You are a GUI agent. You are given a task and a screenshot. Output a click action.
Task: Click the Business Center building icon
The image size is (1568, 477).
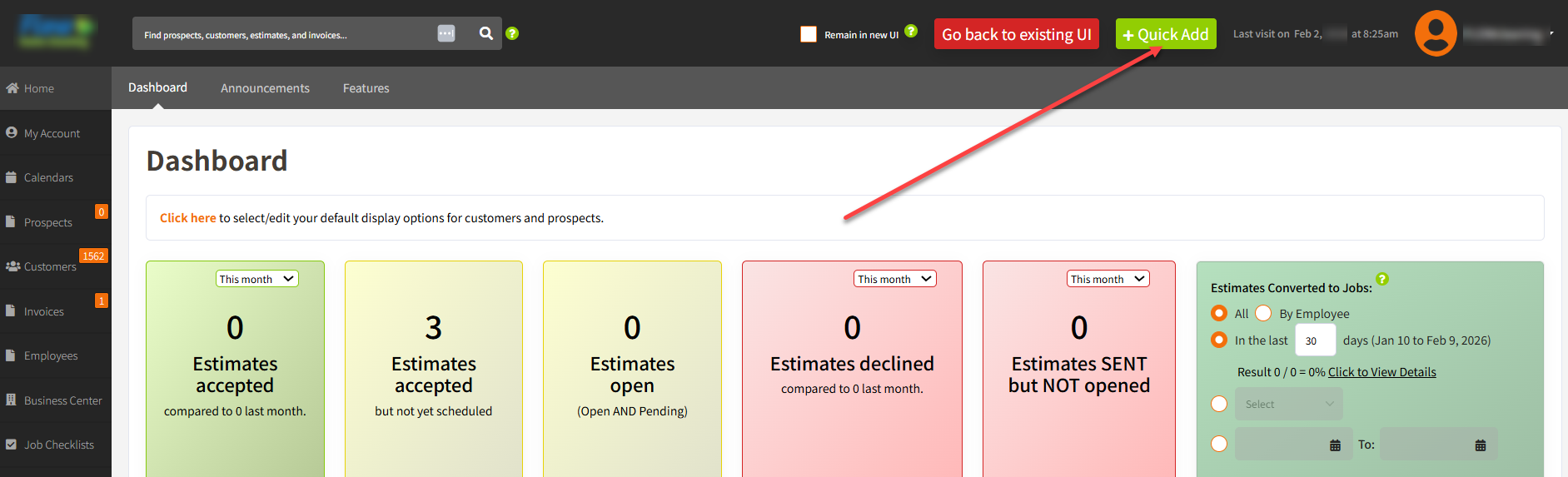click(11, 400)
